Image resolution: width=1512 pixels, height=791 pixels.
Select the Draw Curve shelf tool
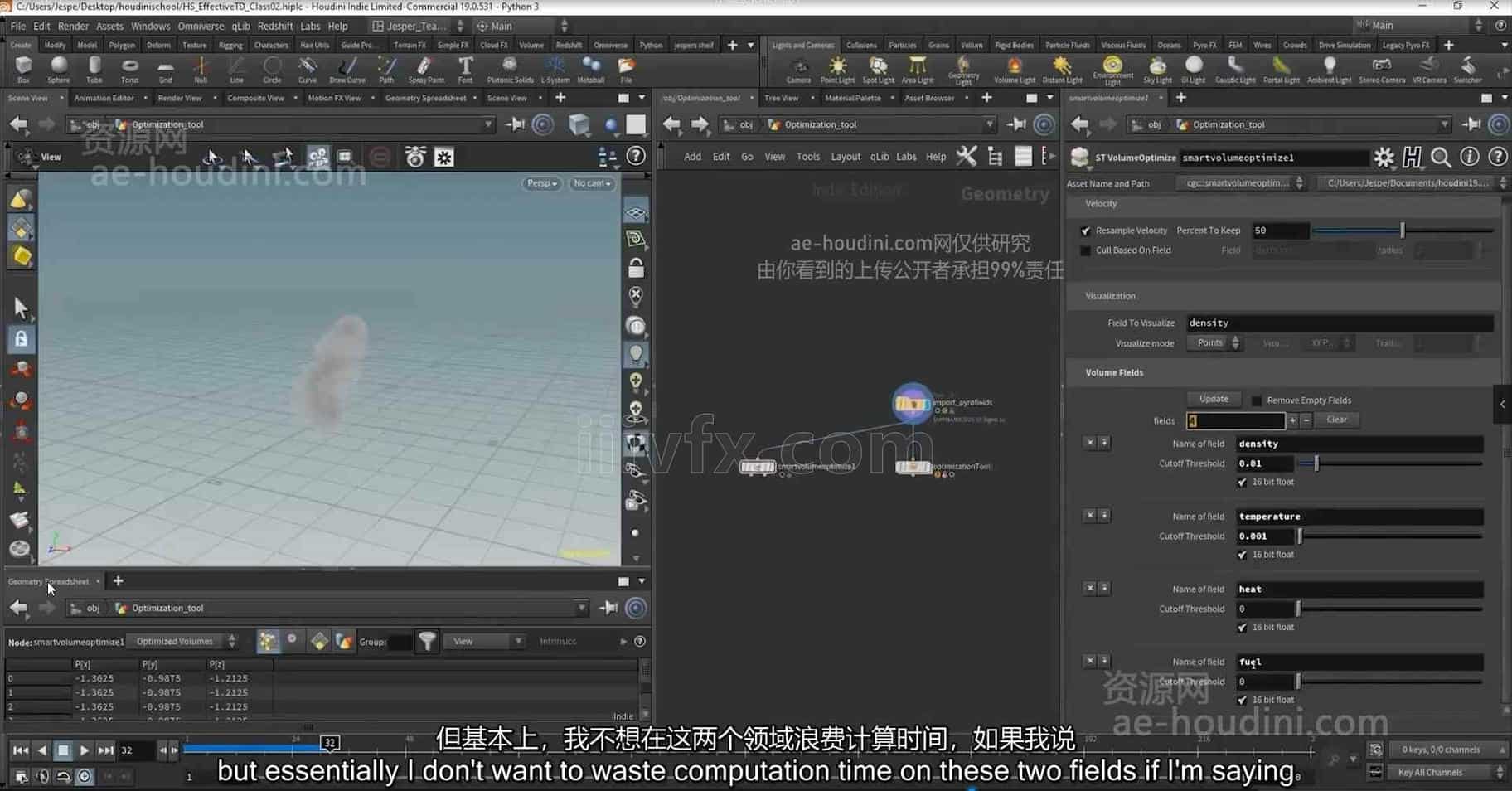pos(347,70)
